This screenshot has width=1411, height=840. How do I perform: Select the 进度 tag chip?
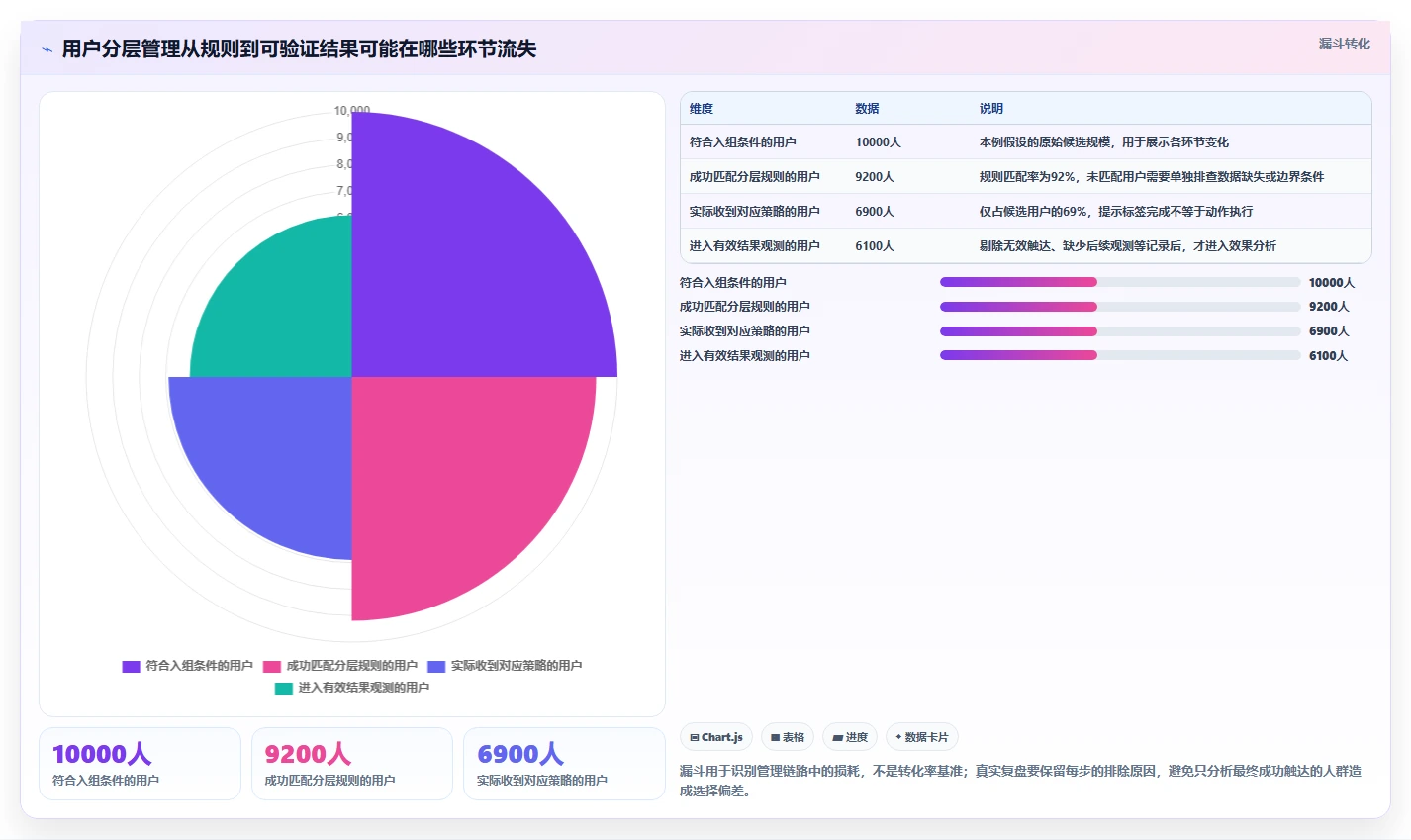[x=850, y=737]
